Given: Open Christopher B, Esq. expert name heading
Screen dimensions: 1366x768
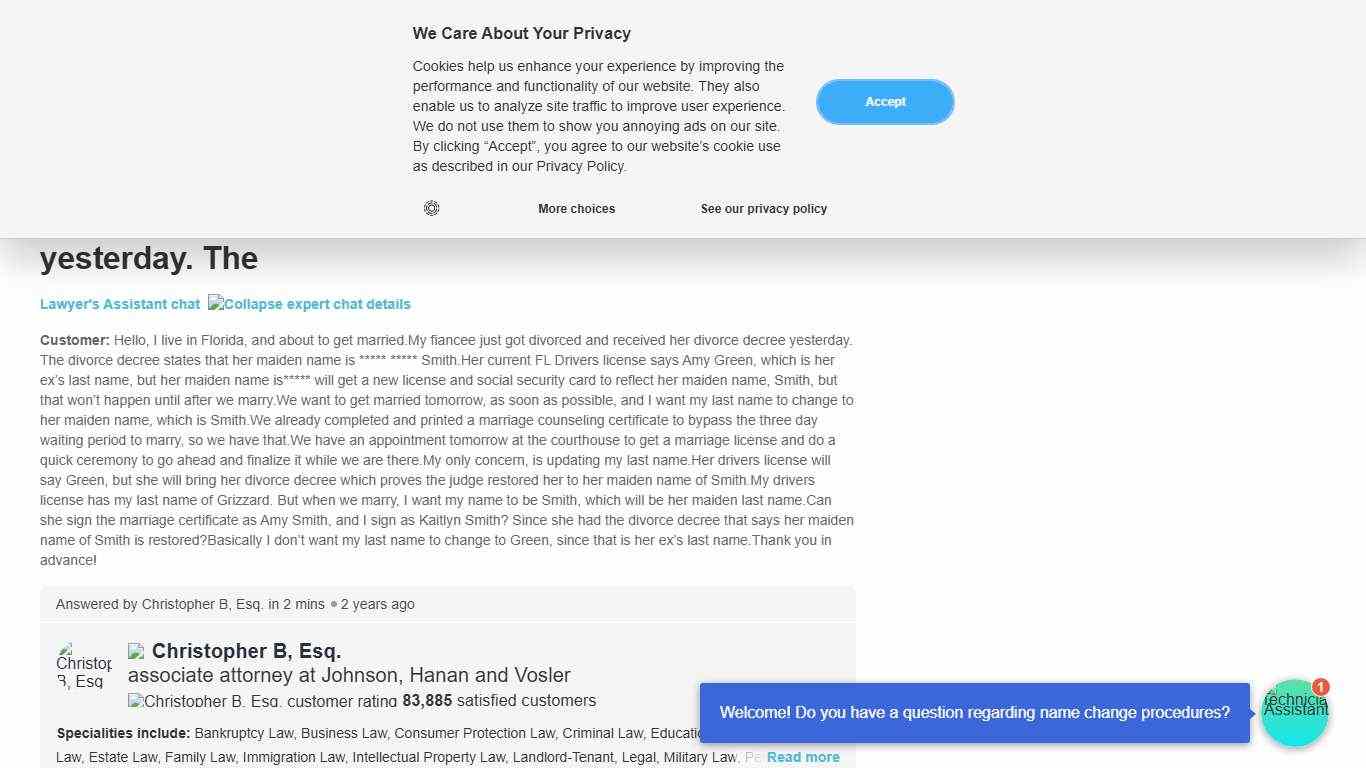Looking at the screenshot, I should [246, 651].
